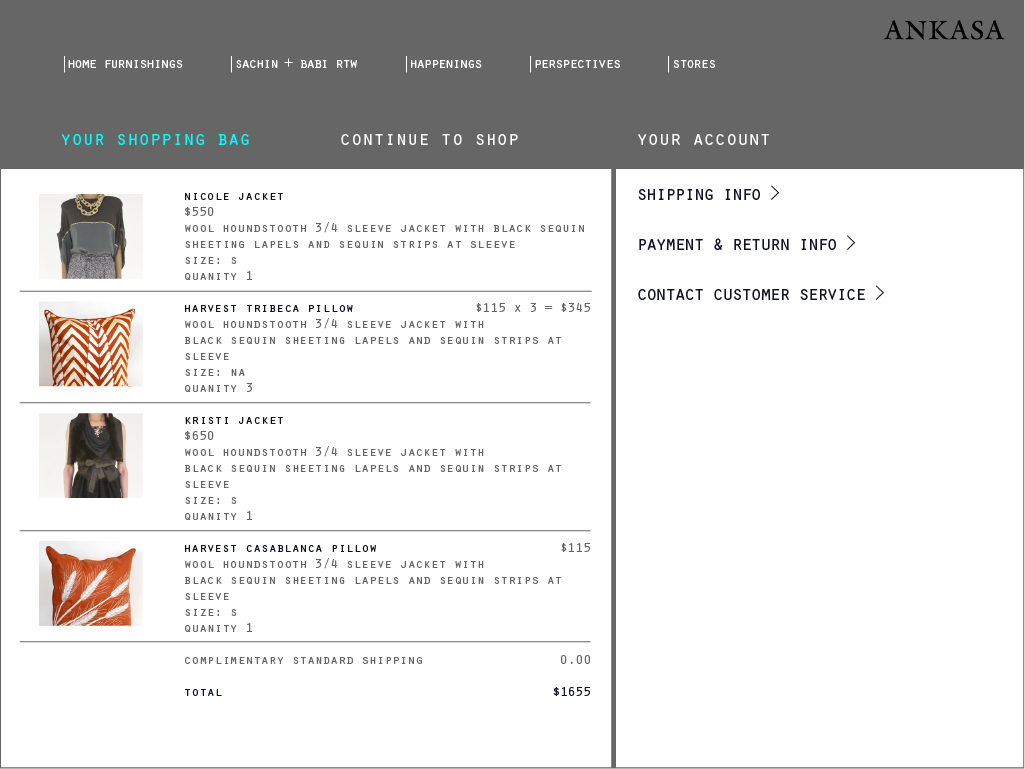Open the Perspectives menu item

click(577, 64)
